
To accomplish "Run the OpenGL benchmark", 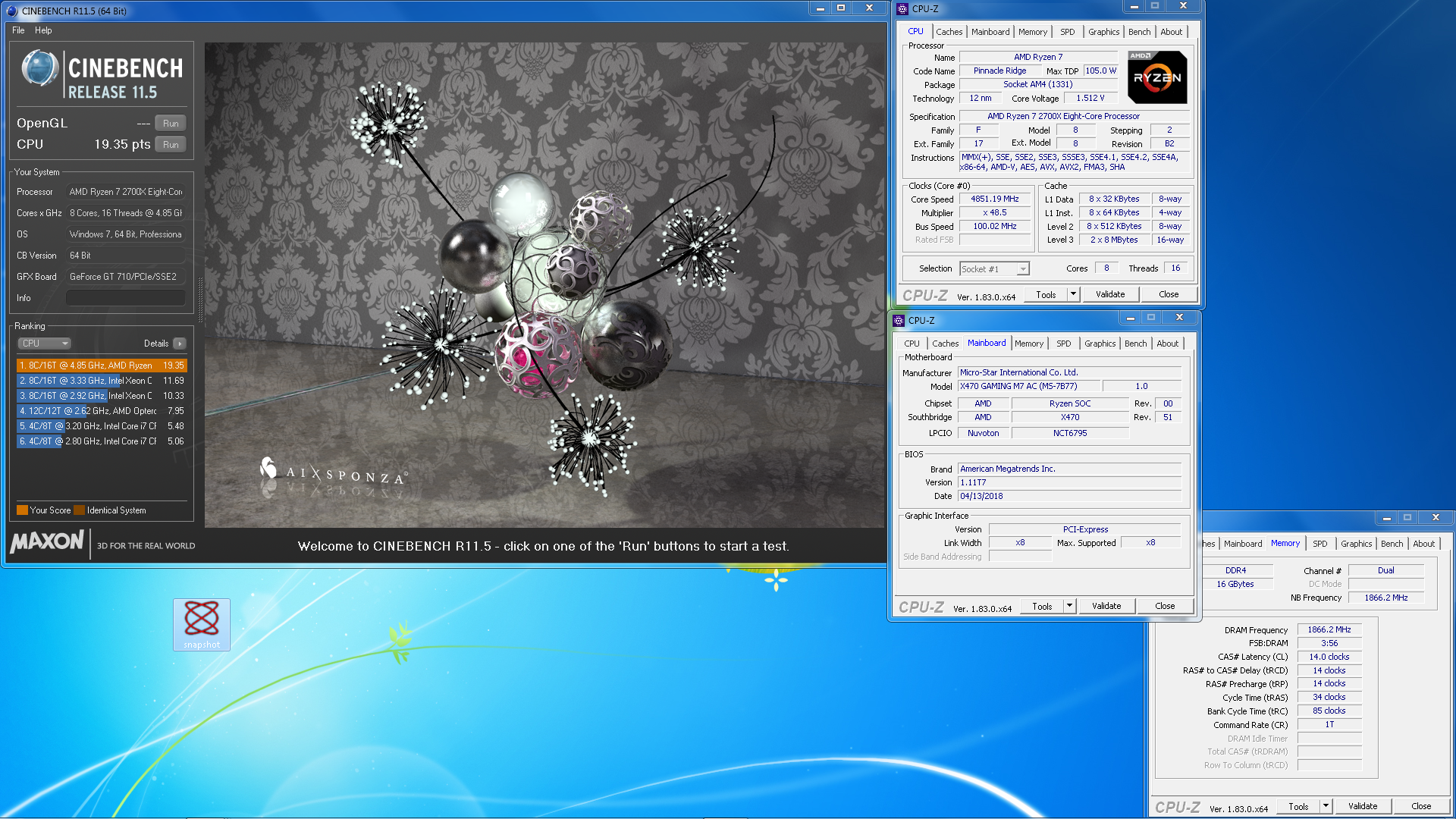I will click(x=171, y=124).
